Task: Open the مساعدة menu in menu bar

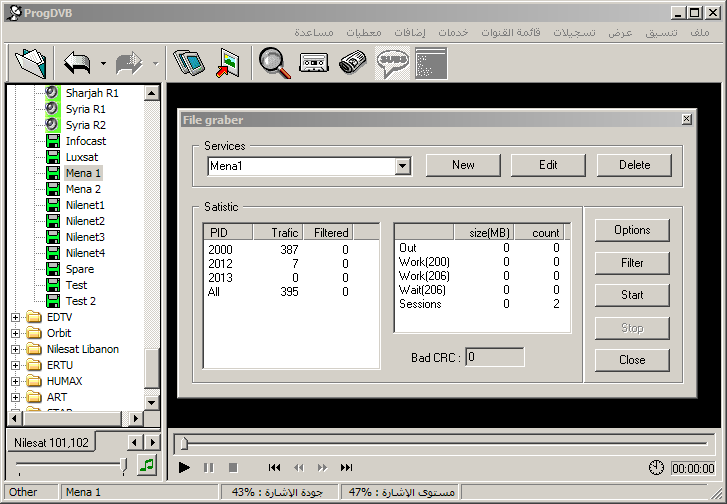Action: tap(314, 33)
